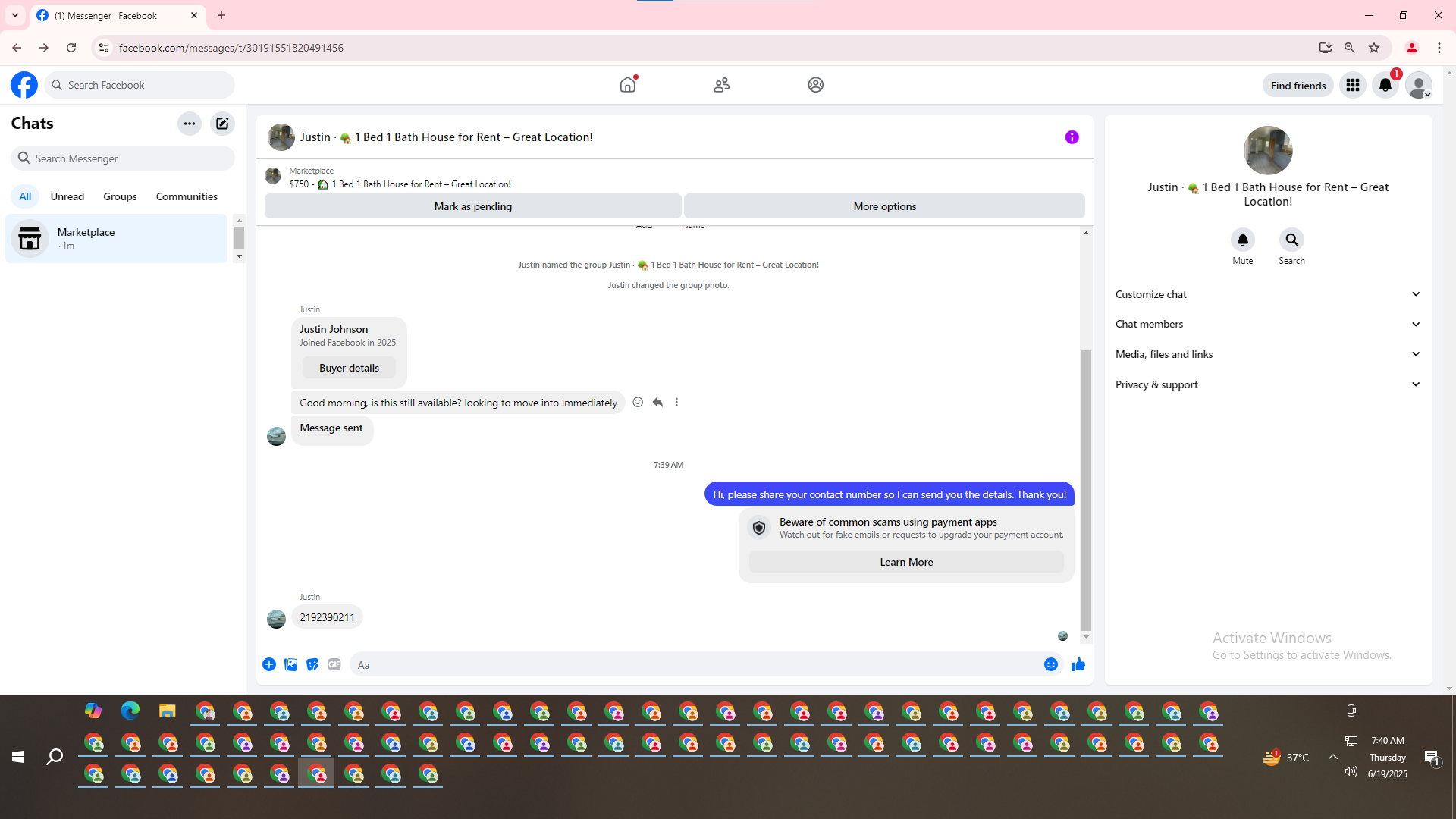The height and width of the screenshot is (819, 1456).
Task: Open the weather widget showing 37°C
Action: pyautogui.click(x=1286, y=757)
